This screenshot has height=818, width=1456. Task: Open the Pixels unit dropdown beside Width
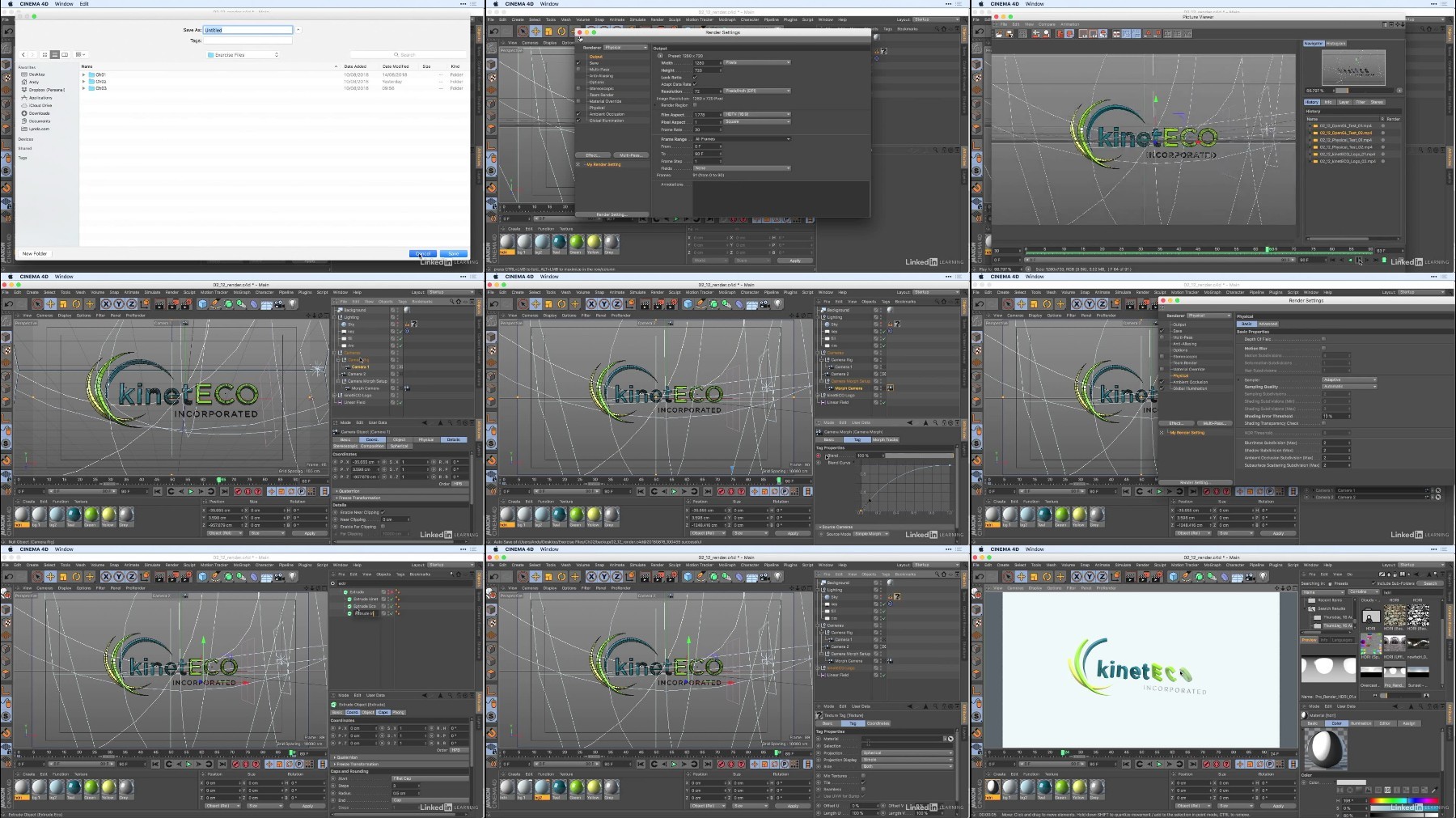pyautogui.click(x=757, y=62)
